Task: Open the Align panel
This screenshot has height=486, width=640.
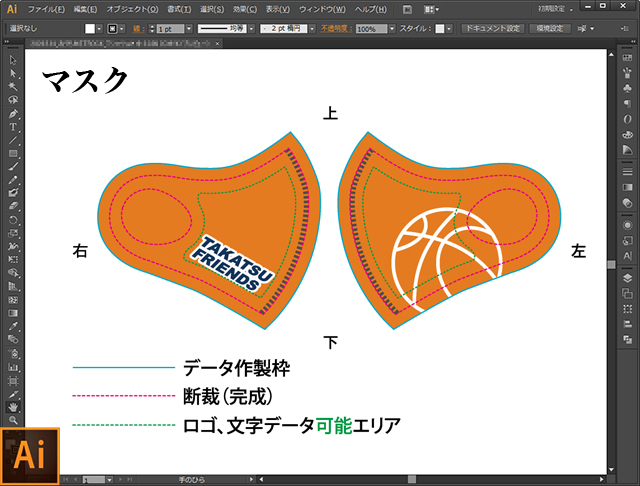Action: (627, 324)
